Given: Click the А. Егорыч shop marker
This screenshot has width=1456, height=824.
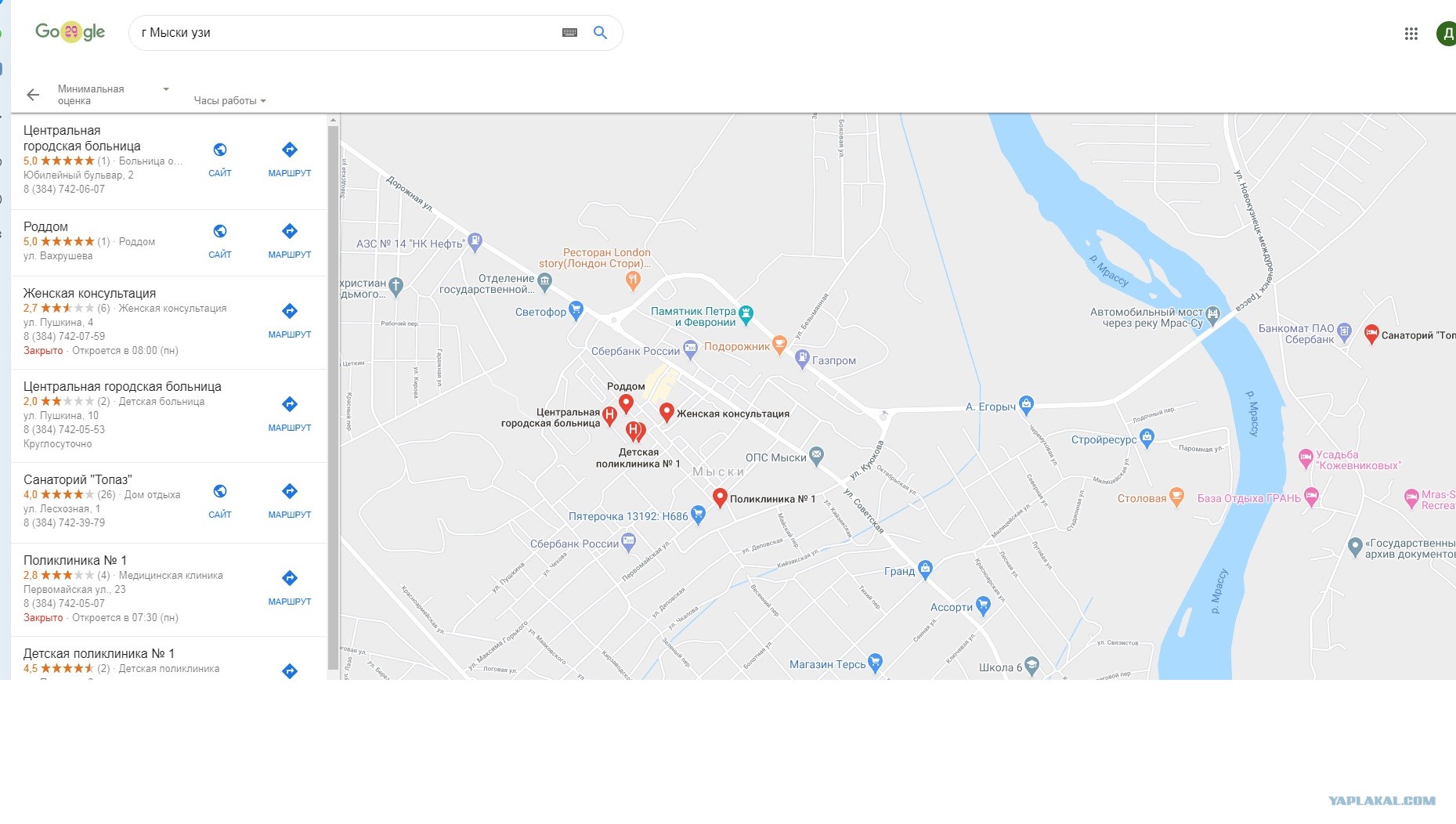Looking at the screenshot, I should (x=1026, y=405).
